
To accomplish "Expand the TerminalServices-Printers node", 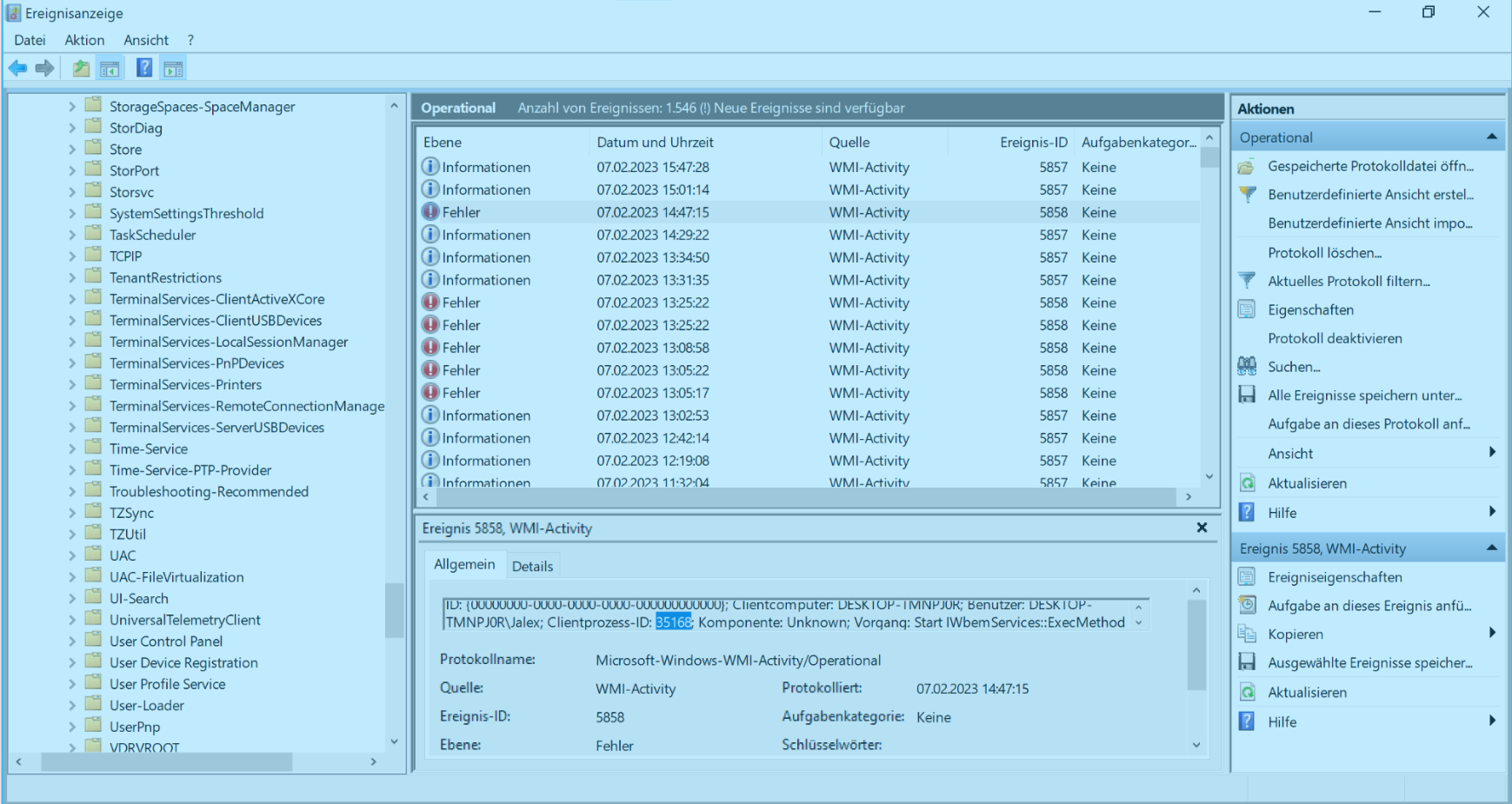I will [x=72, y=384].
